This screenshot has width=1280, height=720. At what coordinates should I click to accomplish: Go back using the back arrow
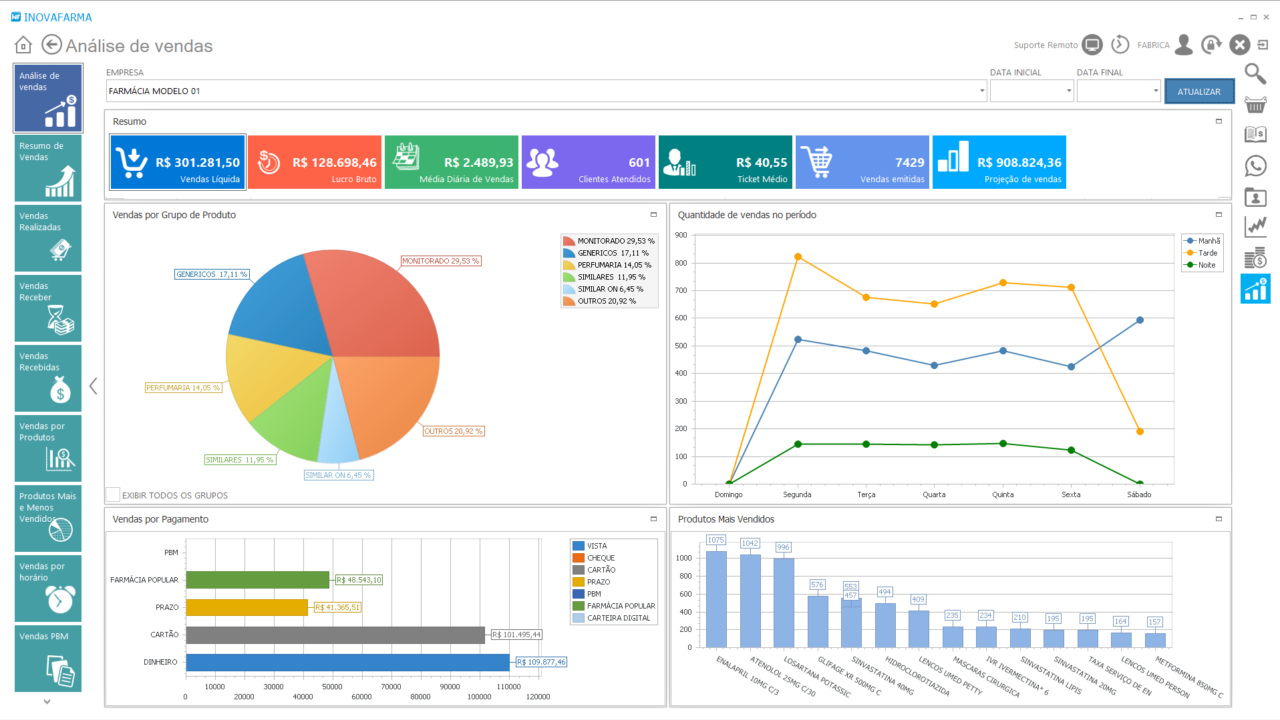point(52,45)
